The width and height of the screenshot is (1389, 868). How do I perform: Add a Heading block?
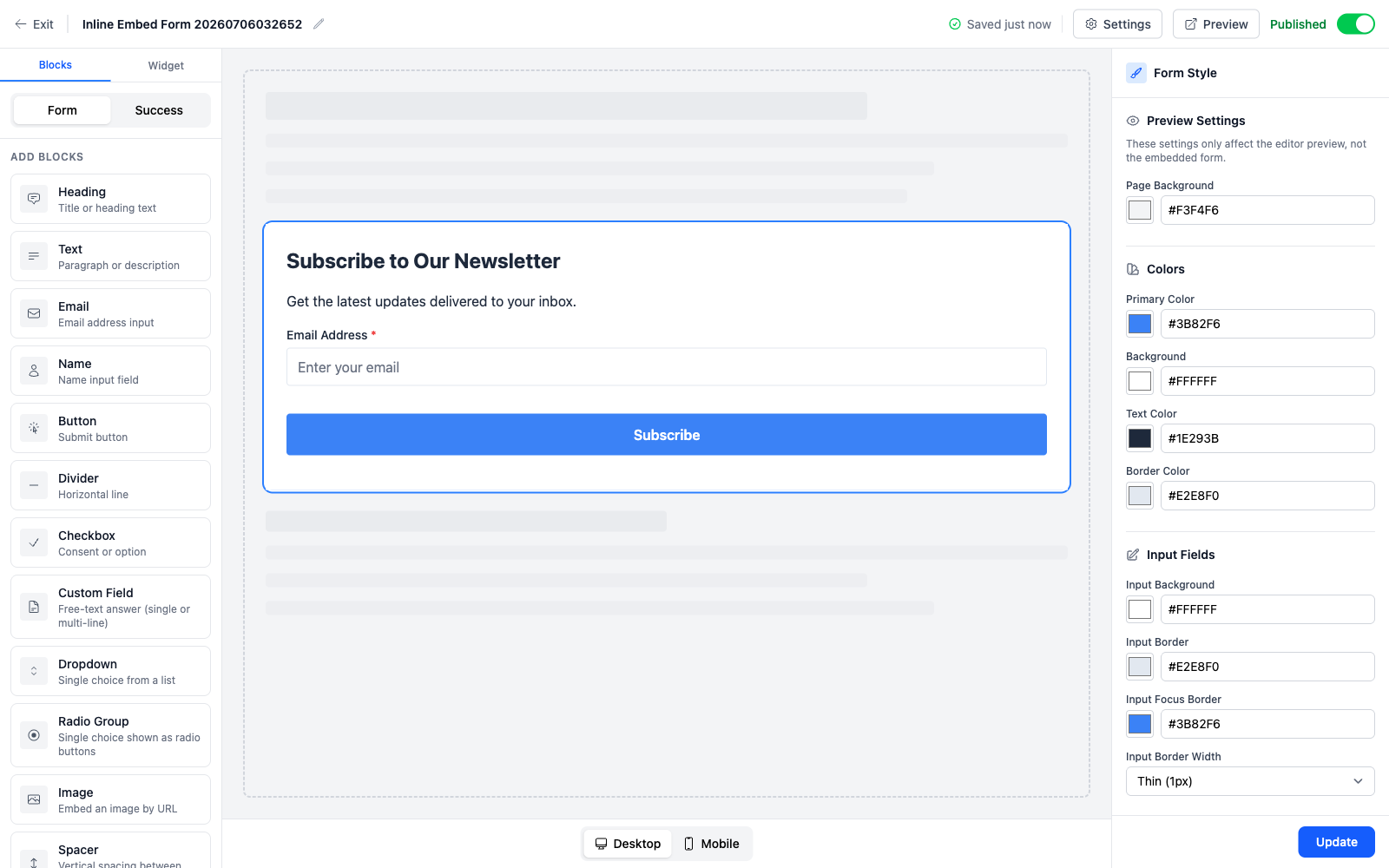click(x=110, y=199)
